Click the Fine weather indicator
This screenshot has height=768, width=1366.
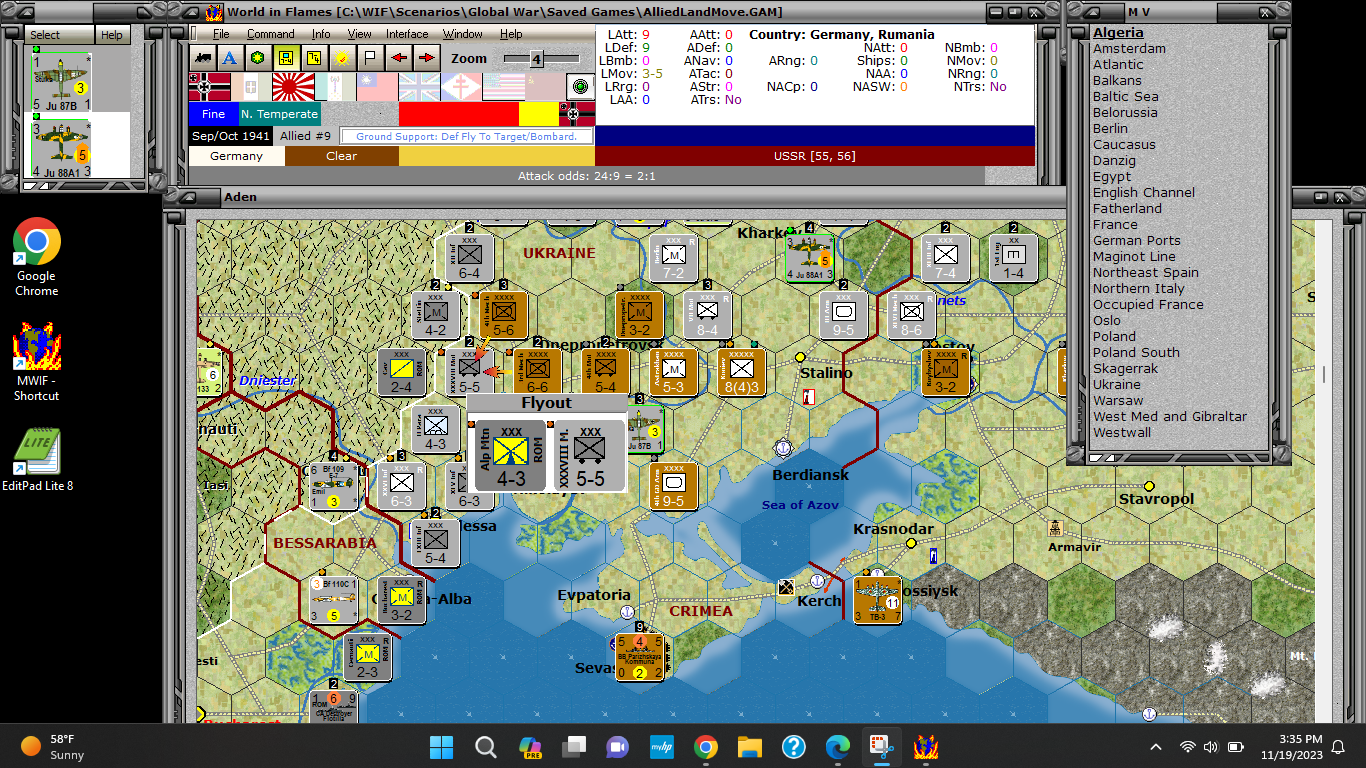tap(214, 114)
